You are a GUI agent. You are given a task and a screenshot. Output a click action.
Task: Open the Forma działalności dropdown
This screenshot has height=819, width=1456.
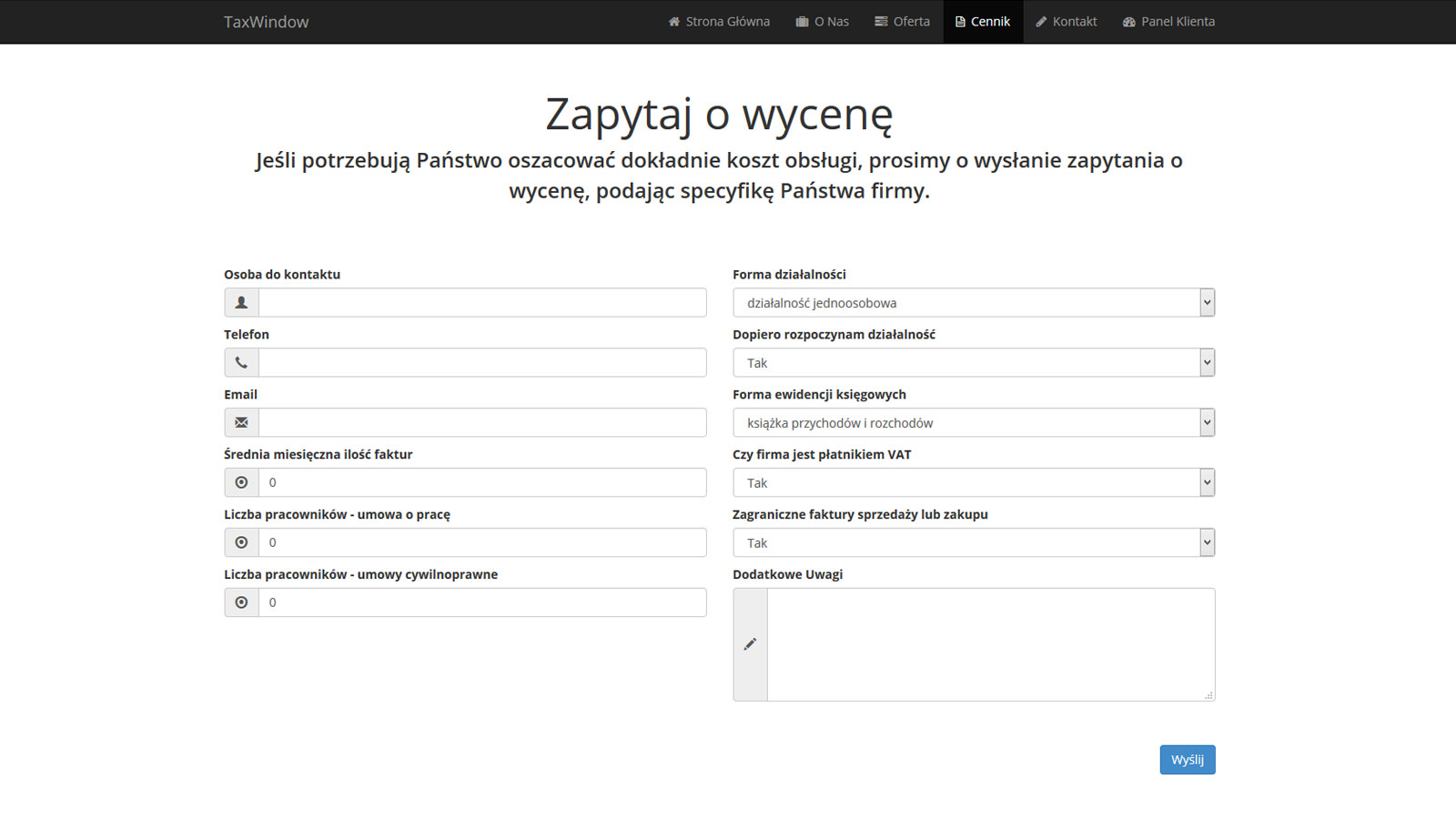pos(974,302)
